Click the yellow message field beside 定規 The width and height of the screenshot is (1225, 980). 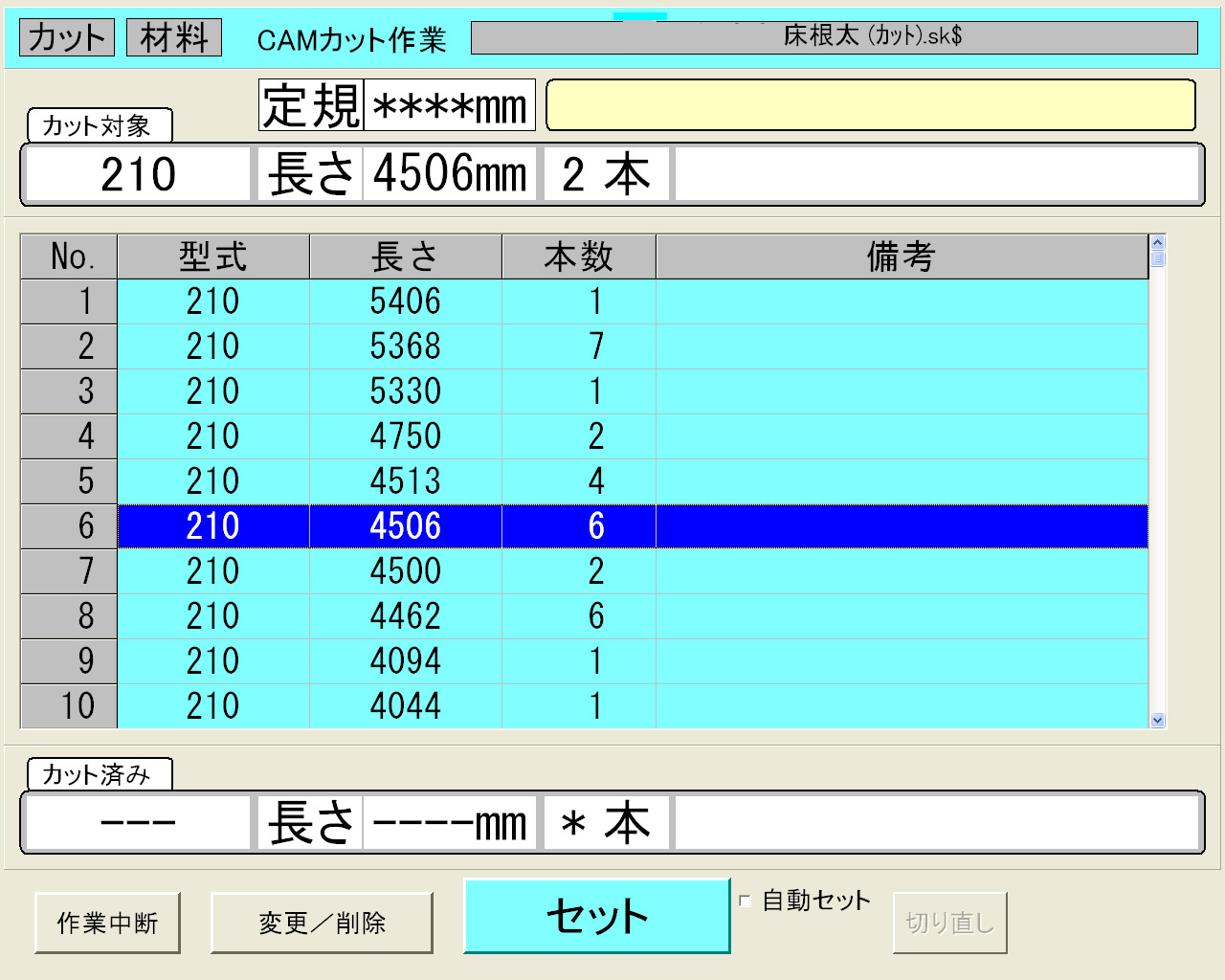pyautogui.click(x=870, y=105)
